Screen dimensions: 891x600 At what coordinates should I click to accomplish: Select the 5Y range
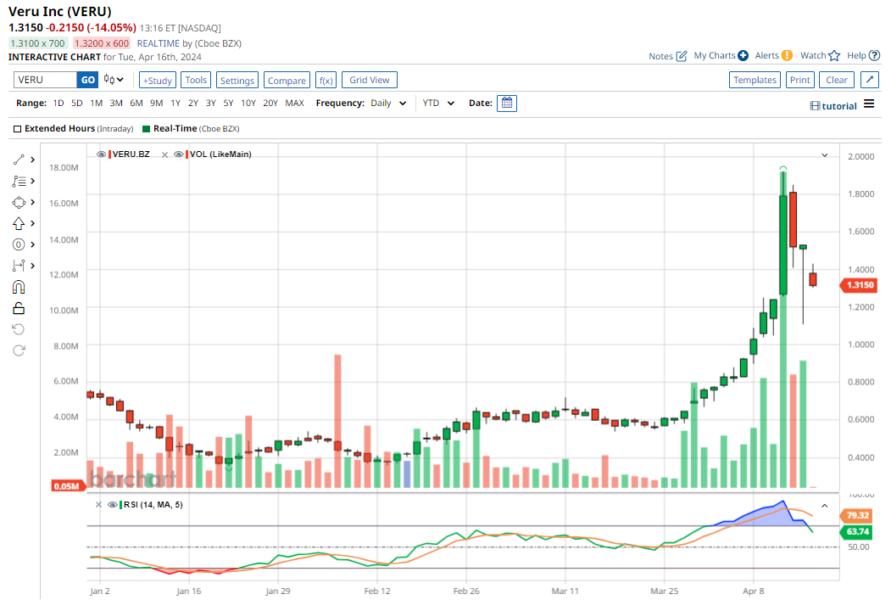point(228,103)
